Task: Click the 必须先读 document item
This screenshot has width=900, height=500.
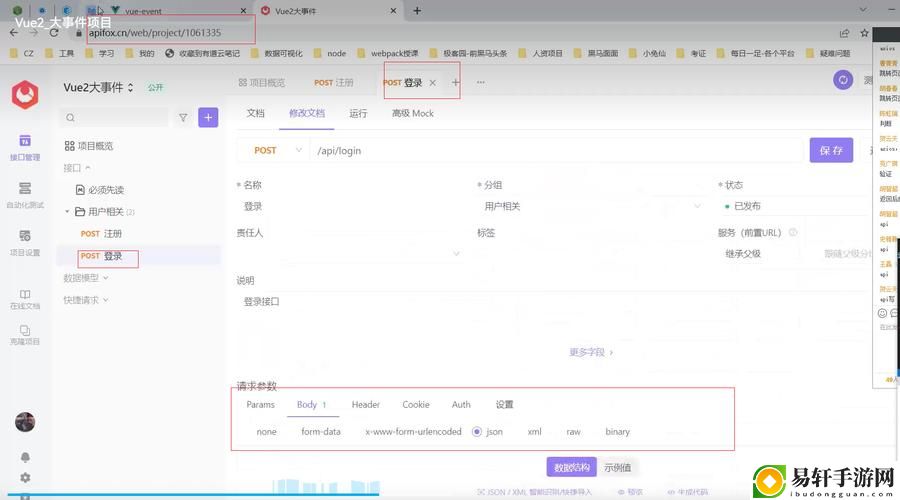Action: [100, 190]
